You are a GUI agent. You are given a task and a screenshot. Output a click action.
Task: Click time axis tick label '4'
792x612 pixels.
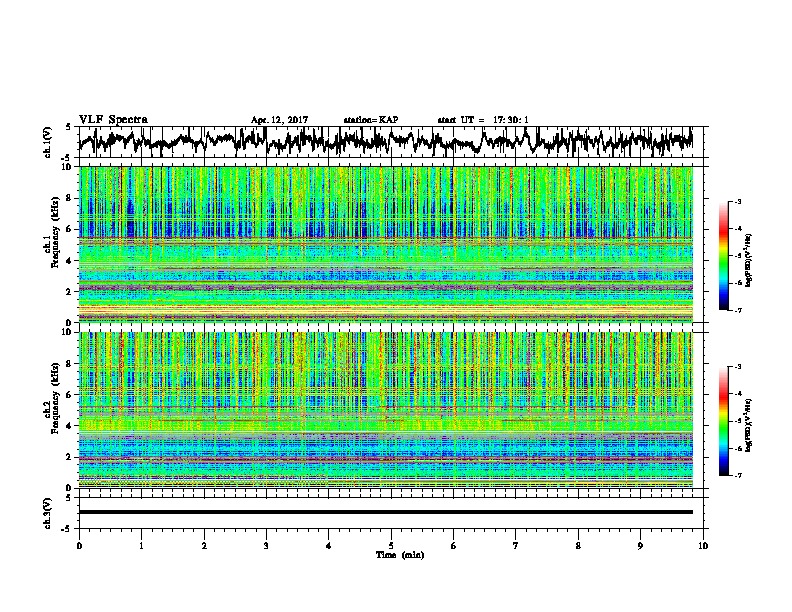[x=329, y=546]
